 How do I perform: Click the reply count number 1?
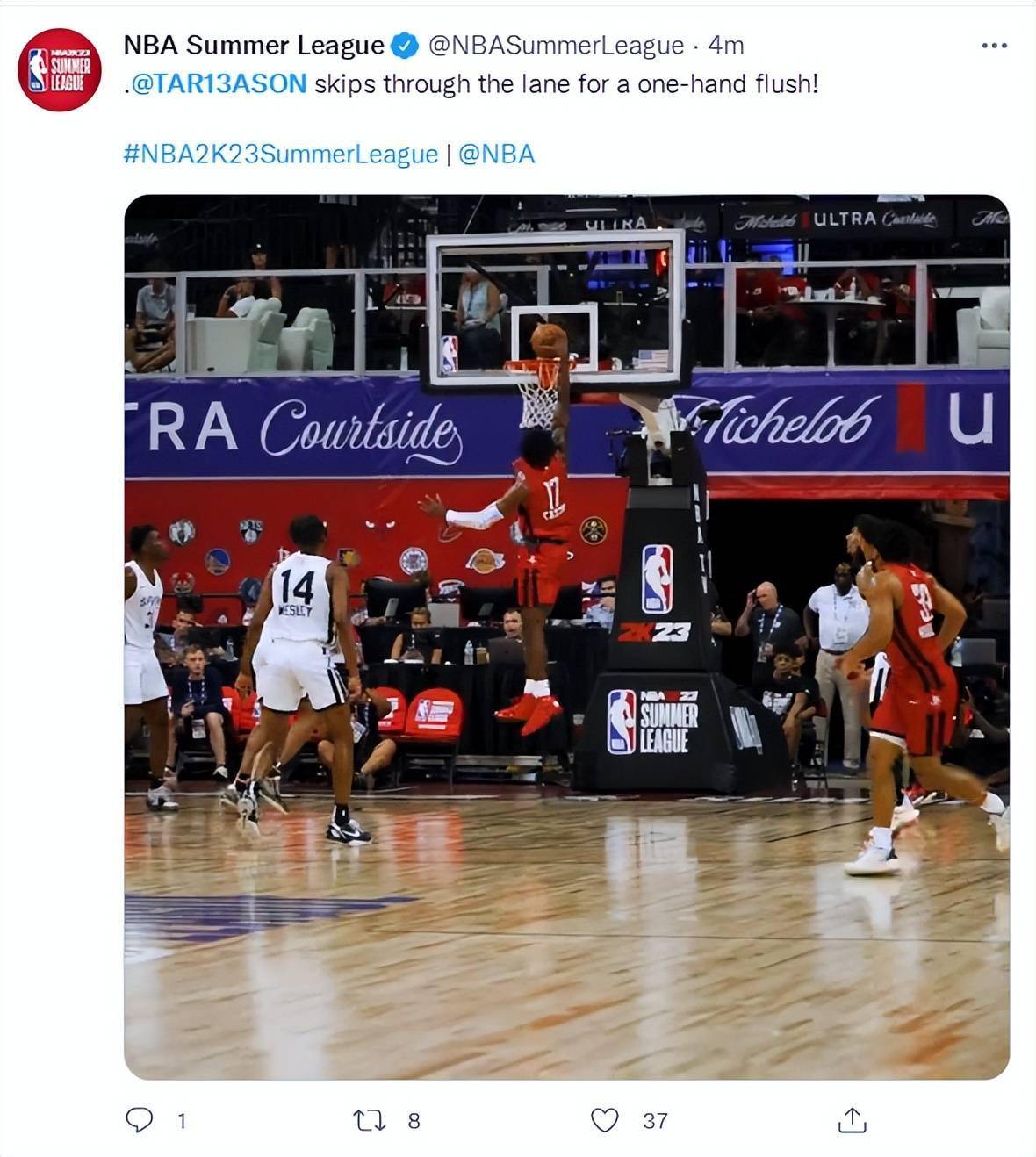182,1120
